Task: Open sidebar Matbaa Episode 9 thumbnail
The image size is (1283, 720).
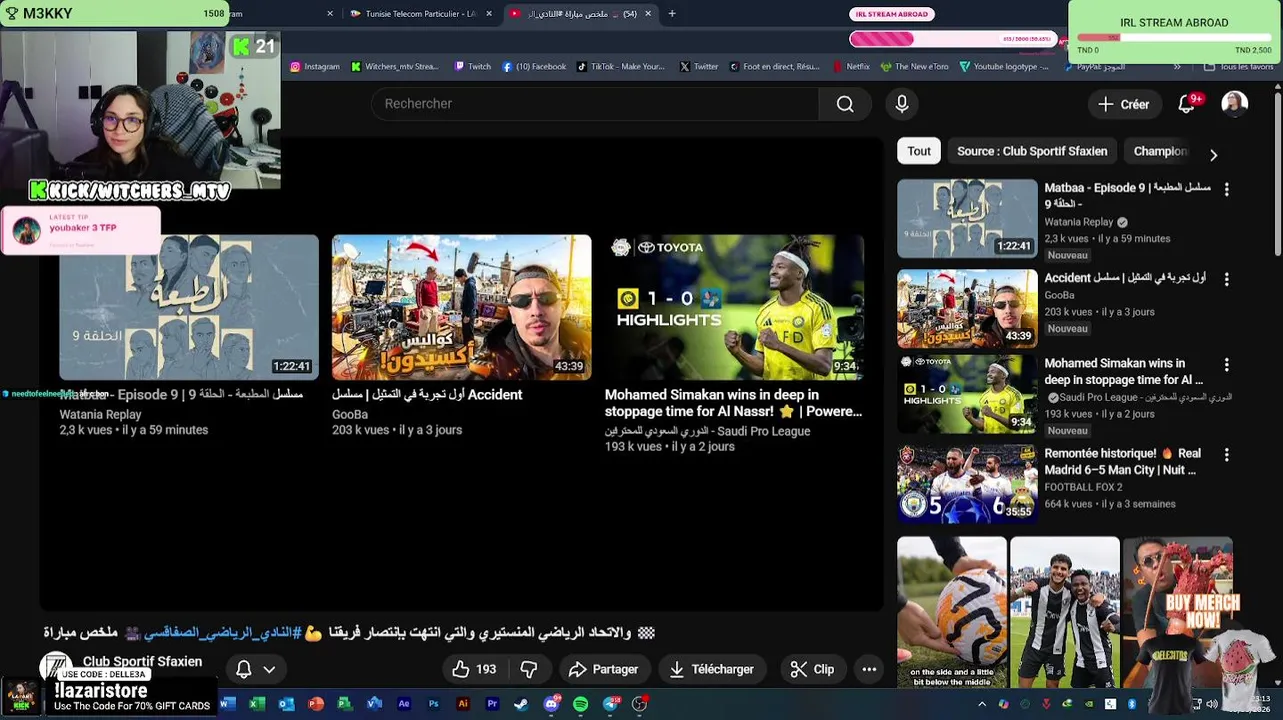Action: (x=967, y=218)
